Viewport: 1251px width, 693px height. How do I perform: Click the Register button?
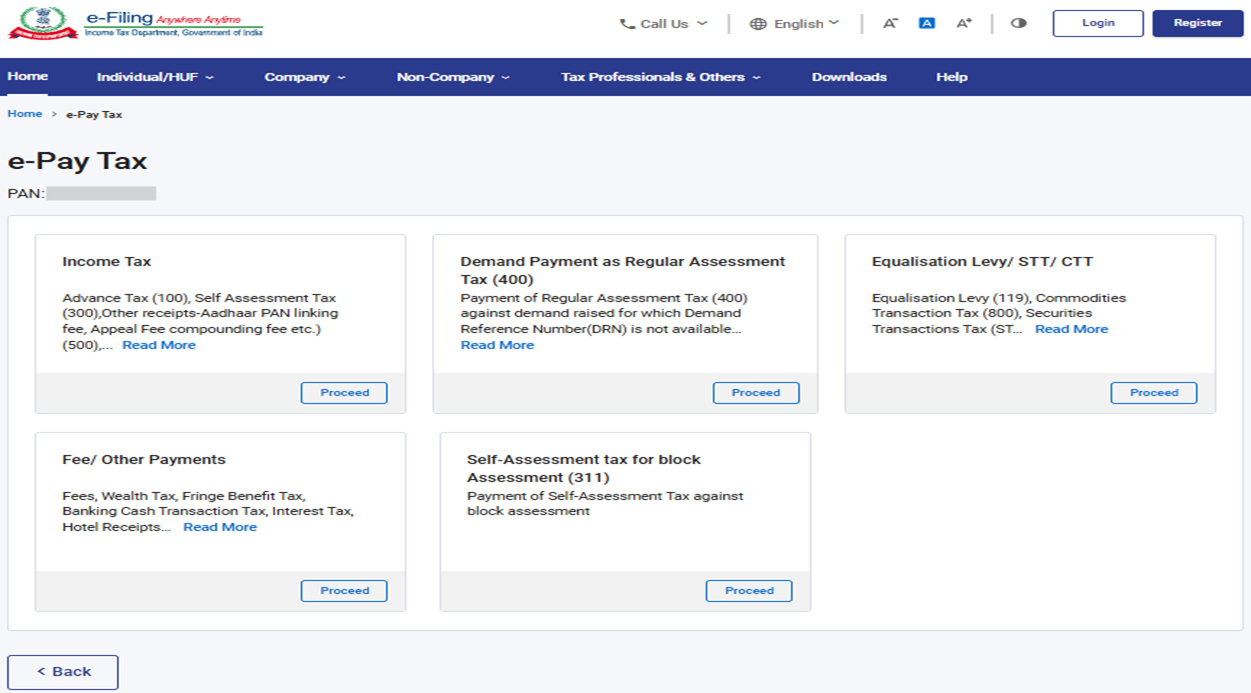(1197, 23)
